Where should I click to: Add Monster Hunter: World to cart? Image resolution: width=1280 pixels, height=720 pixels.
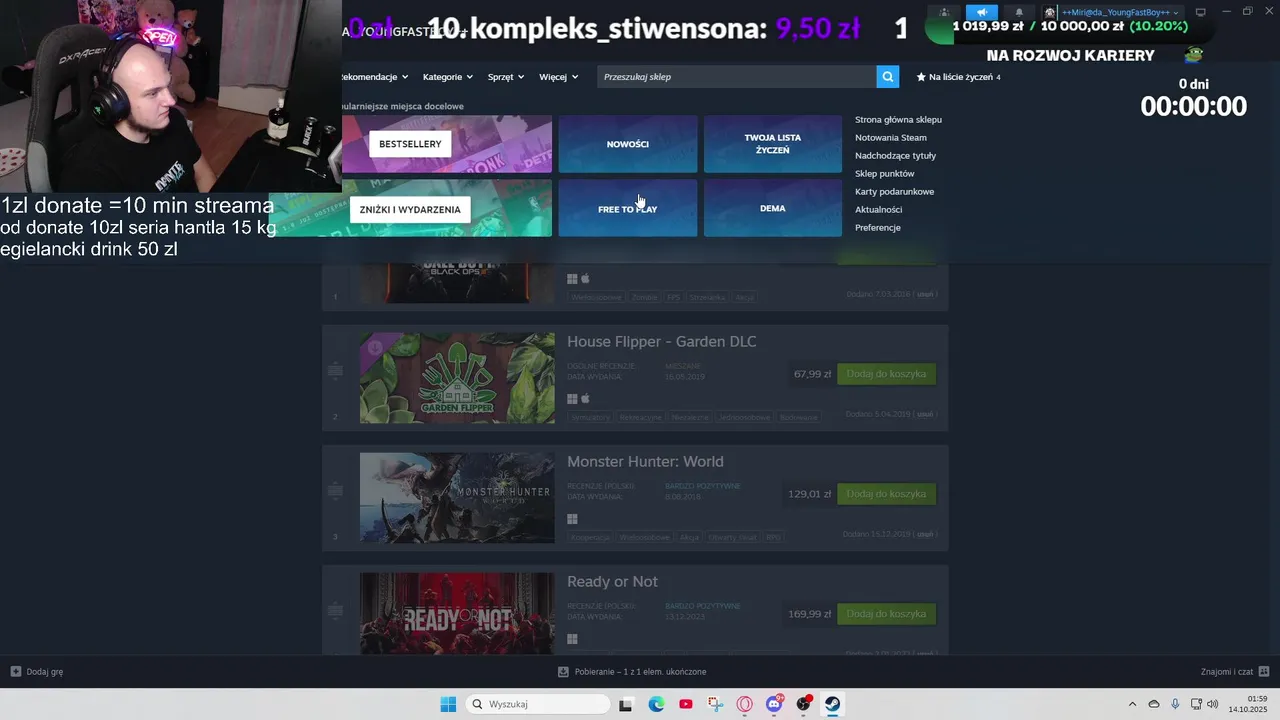click(886, 494)
